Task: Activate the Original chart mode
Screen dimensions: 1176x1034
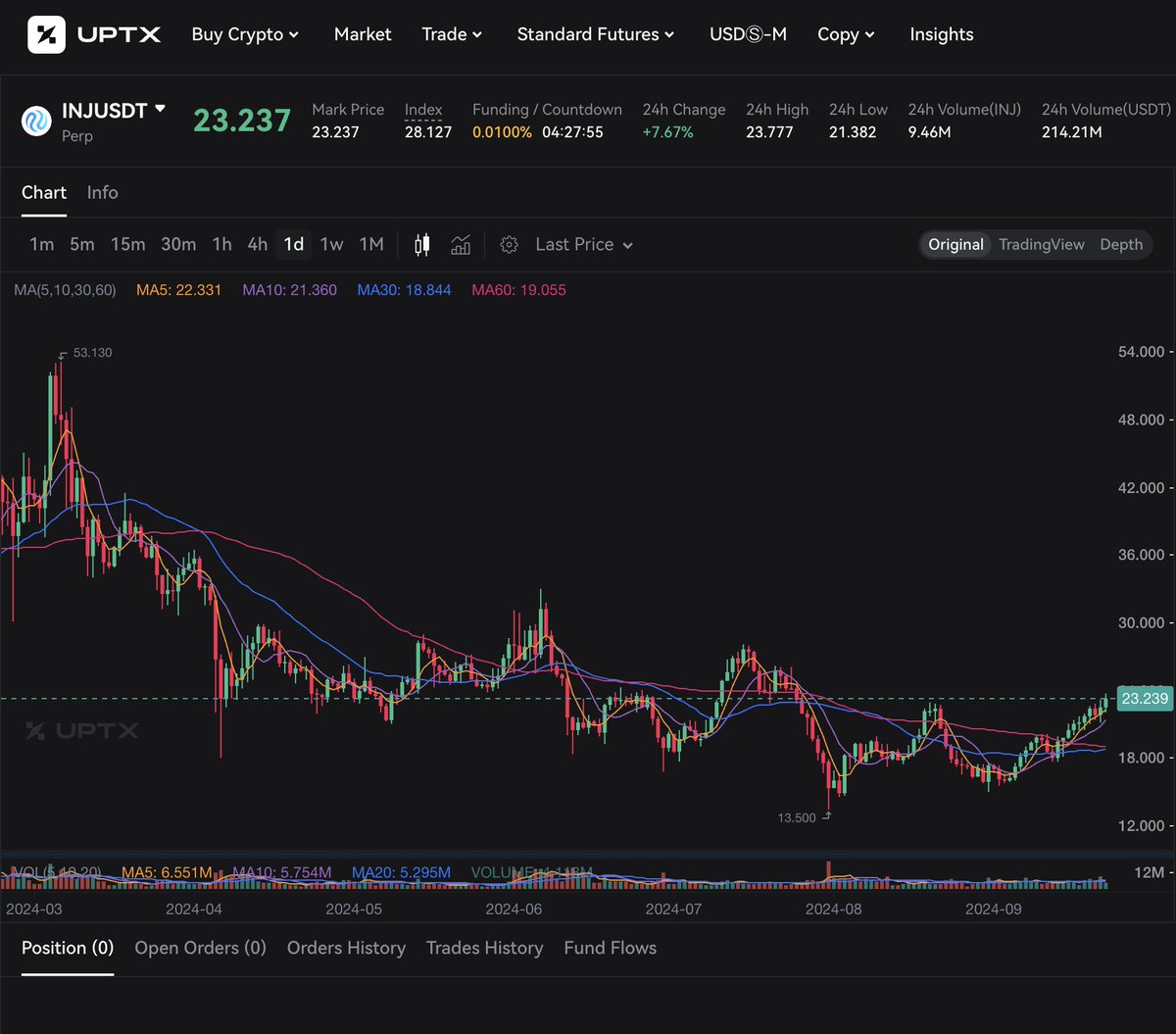Action: click(955, 244)
